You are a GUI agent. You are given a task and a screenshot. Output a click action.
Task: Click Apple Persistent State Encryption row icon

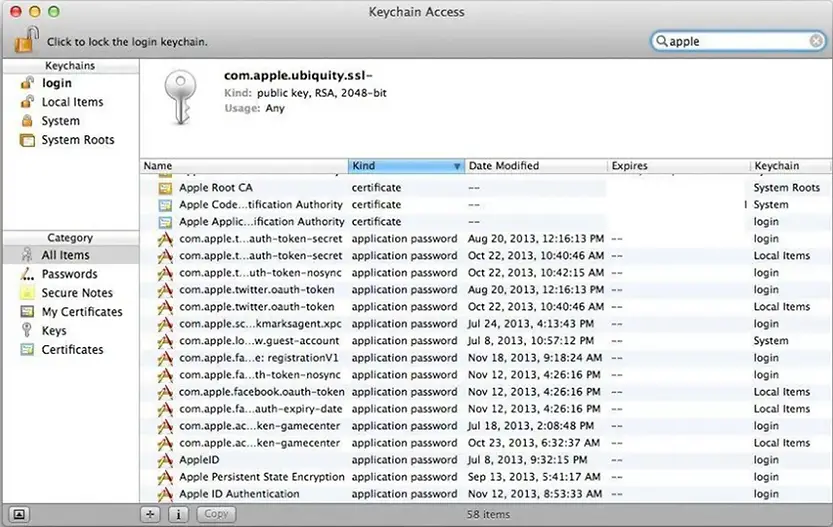click(165, 477)
